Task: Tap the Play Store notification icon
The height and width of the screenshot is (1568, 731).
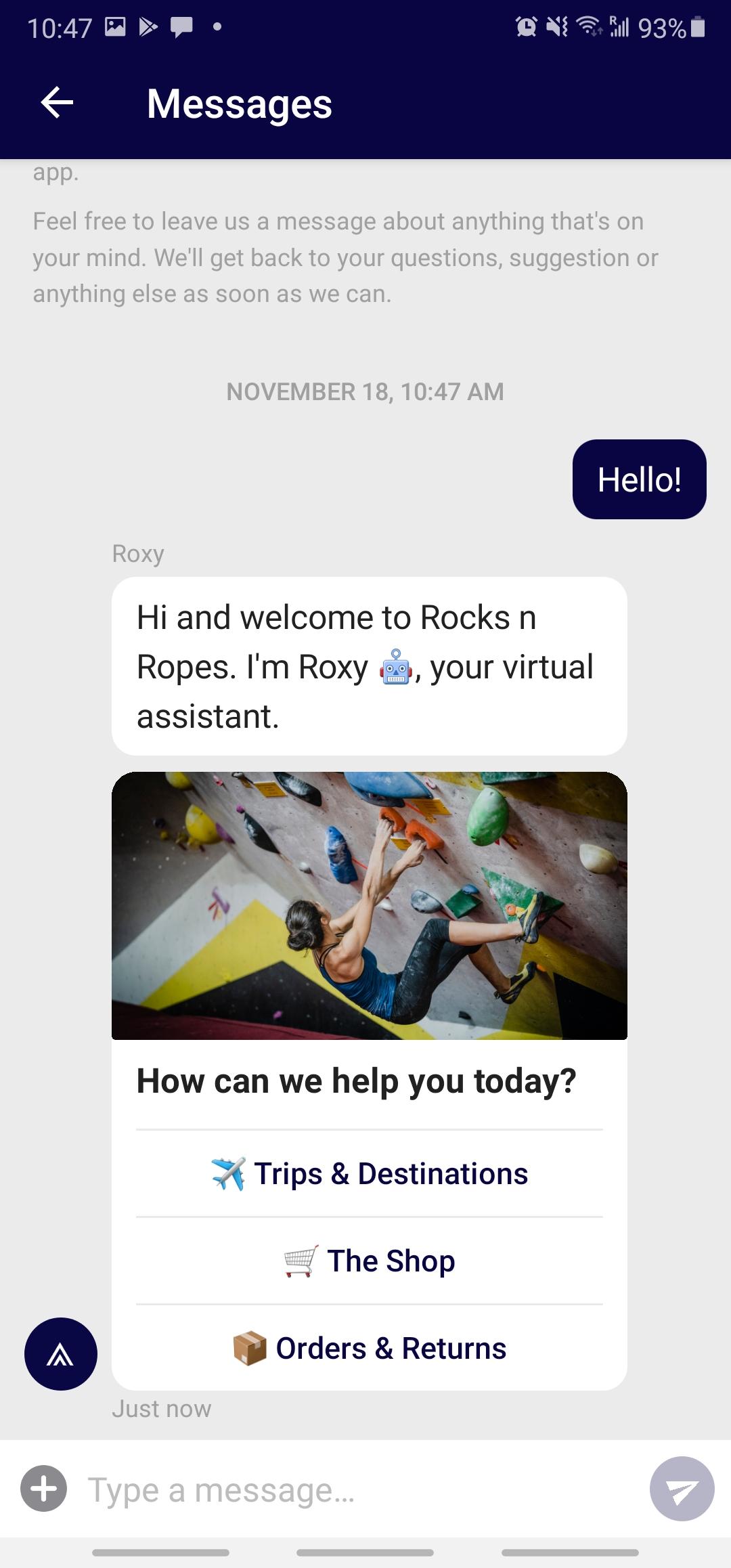Action: [148, 27]
